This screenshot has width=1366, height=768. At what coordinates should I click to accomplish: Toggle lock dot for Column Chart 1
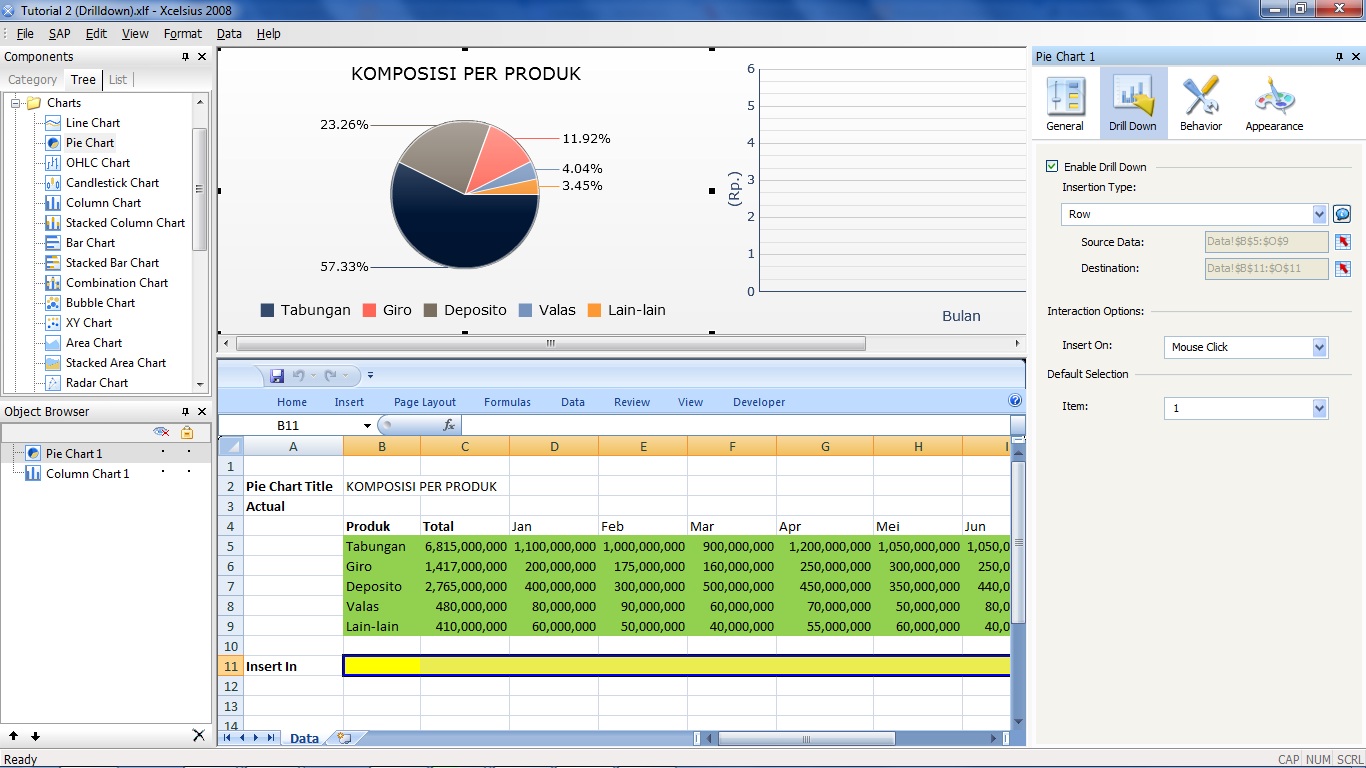pos(188,473)
